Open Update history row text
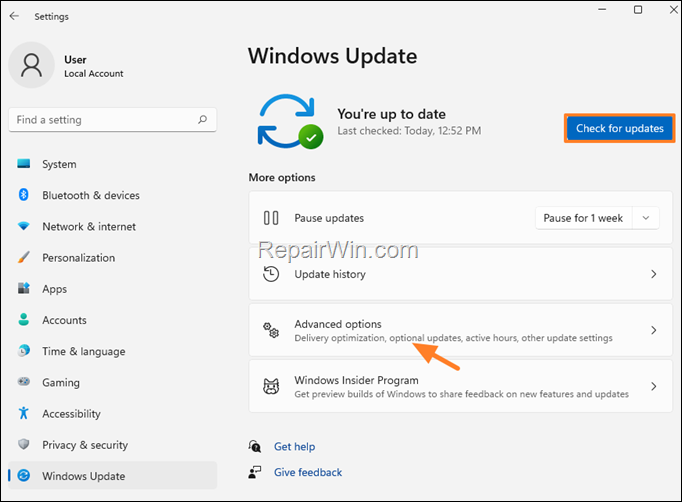 click(330, 274)
